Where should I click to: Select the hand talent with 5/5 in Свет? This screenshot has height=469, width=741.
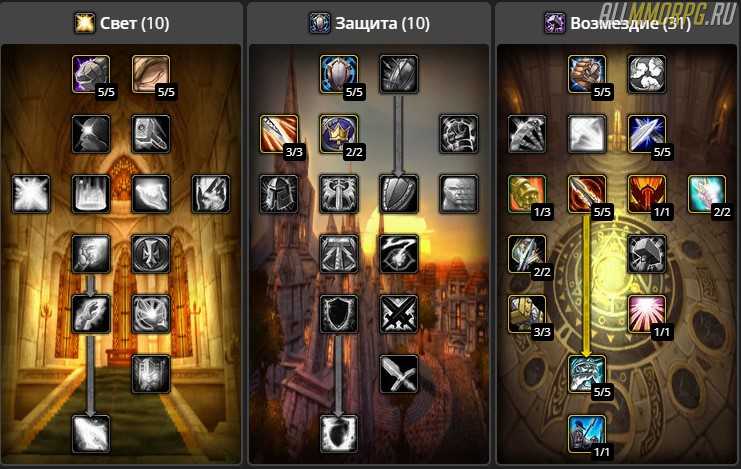coord(151,74)
